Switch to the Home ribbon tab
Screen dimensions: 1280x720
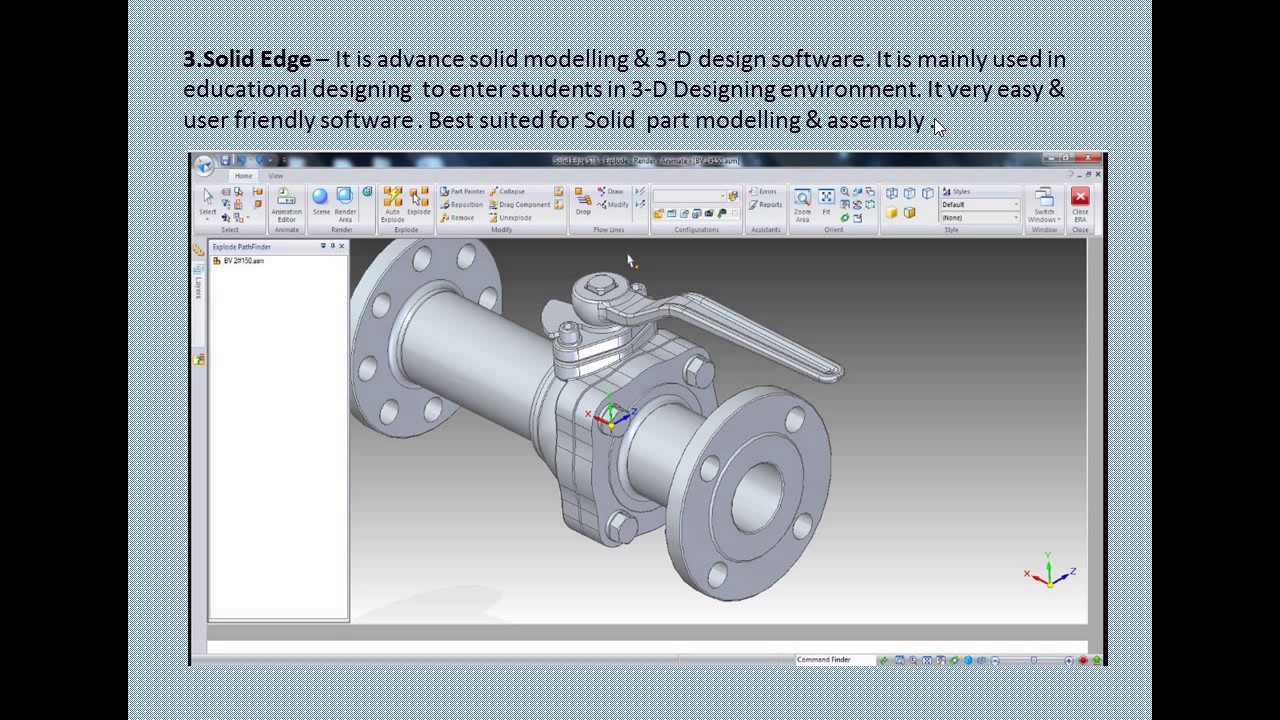(x=243, y=176)
